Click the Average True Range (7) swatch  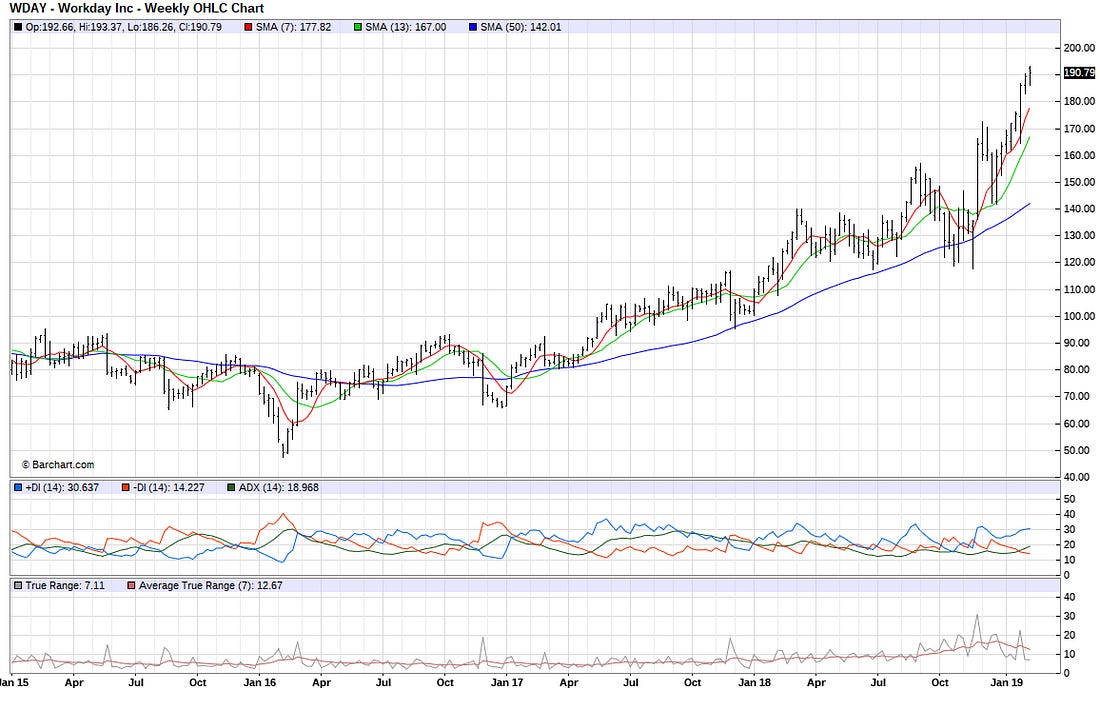click(131, 585)
